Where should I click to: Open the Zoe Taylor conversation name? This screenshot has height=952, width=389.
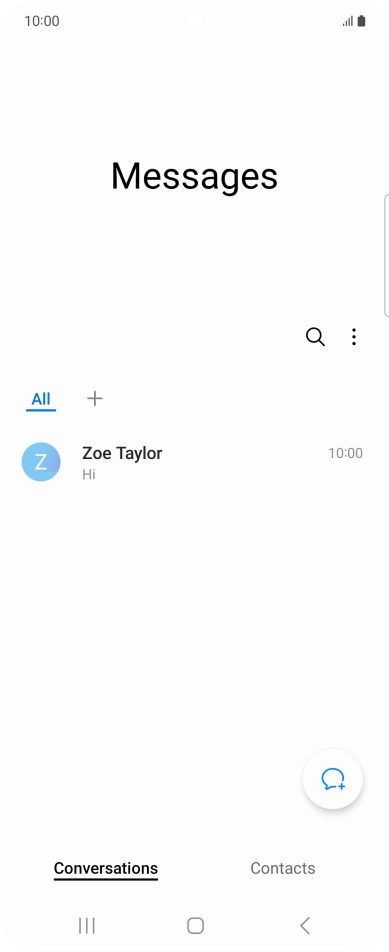[x=122, y=453]
